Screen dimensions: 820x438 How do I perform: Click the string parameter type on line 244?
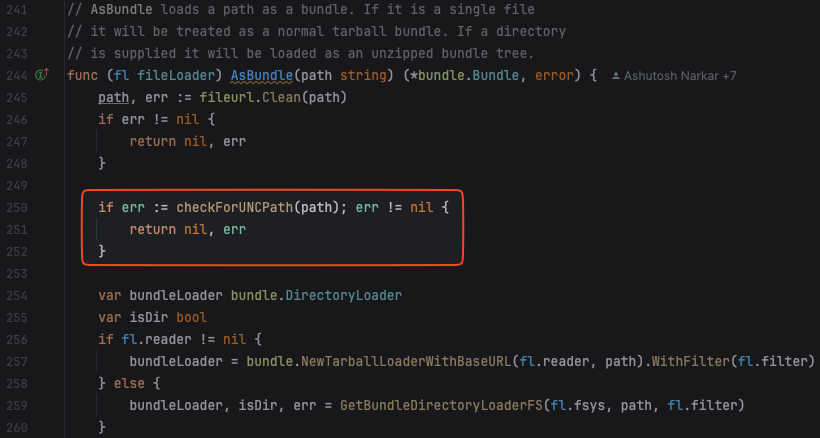point(363,76)
